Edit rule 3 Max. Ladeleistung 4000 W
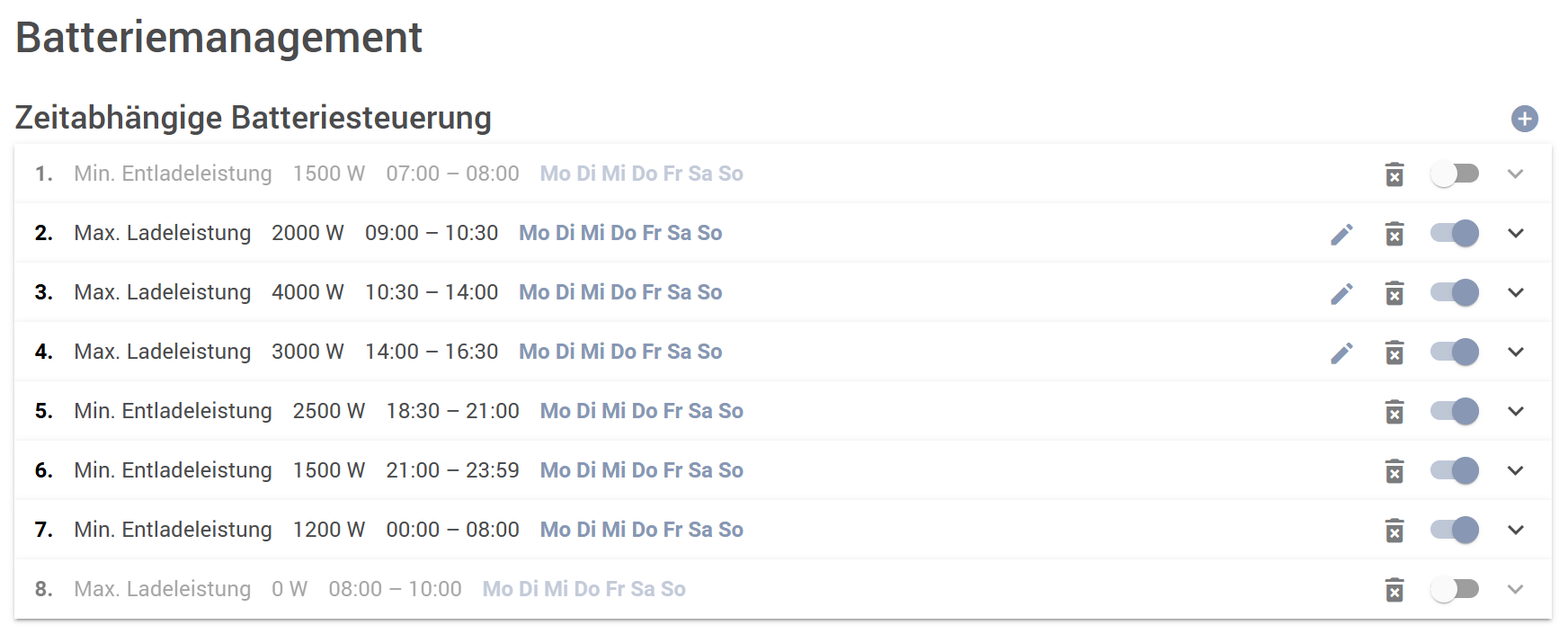The width and height of the screenshot is (1568, 634). click(x=1341, y=293)
